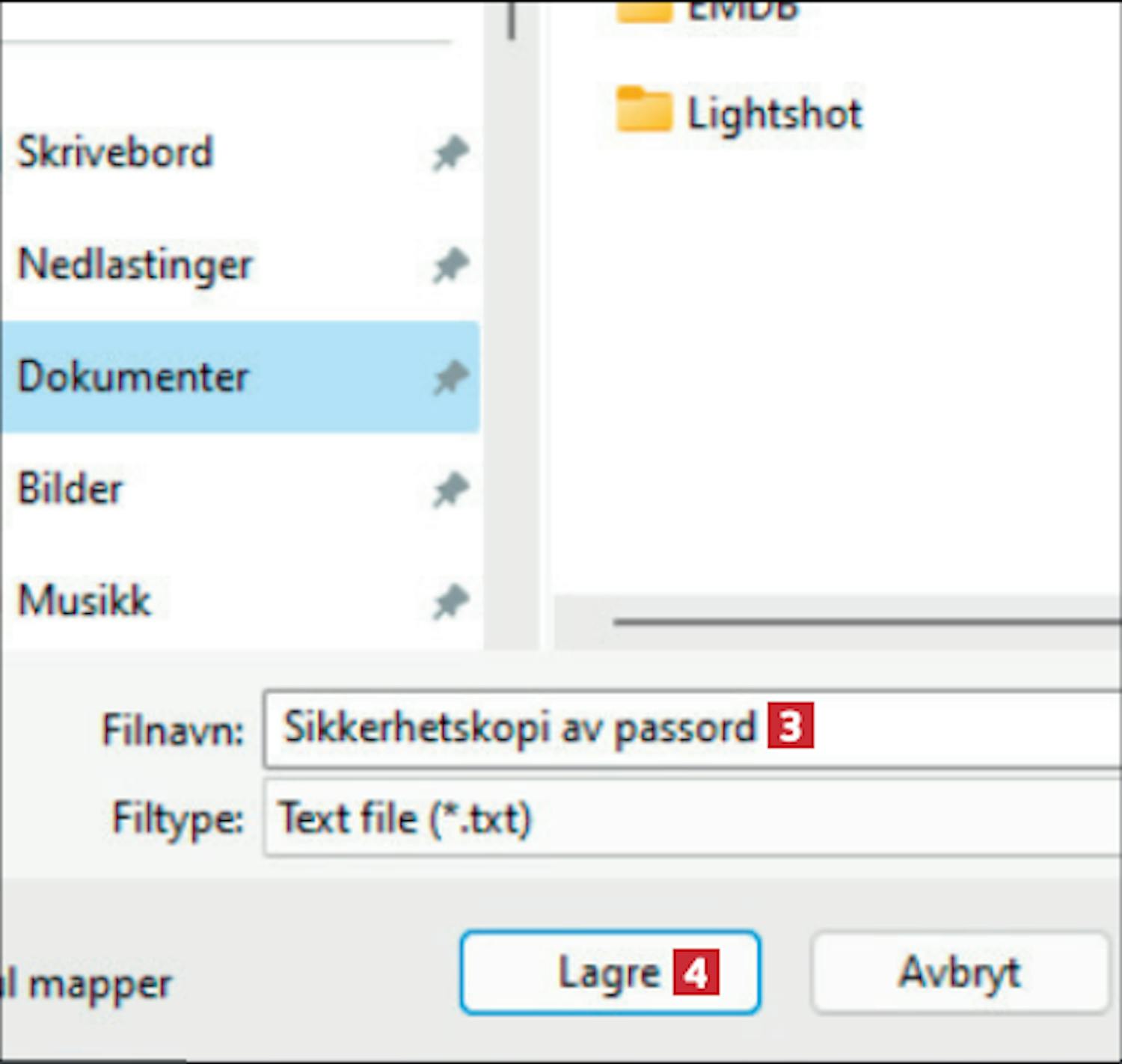Cancel the dialog with Avbryt
Viewport: 1122px width, 1064px height.
959,972
